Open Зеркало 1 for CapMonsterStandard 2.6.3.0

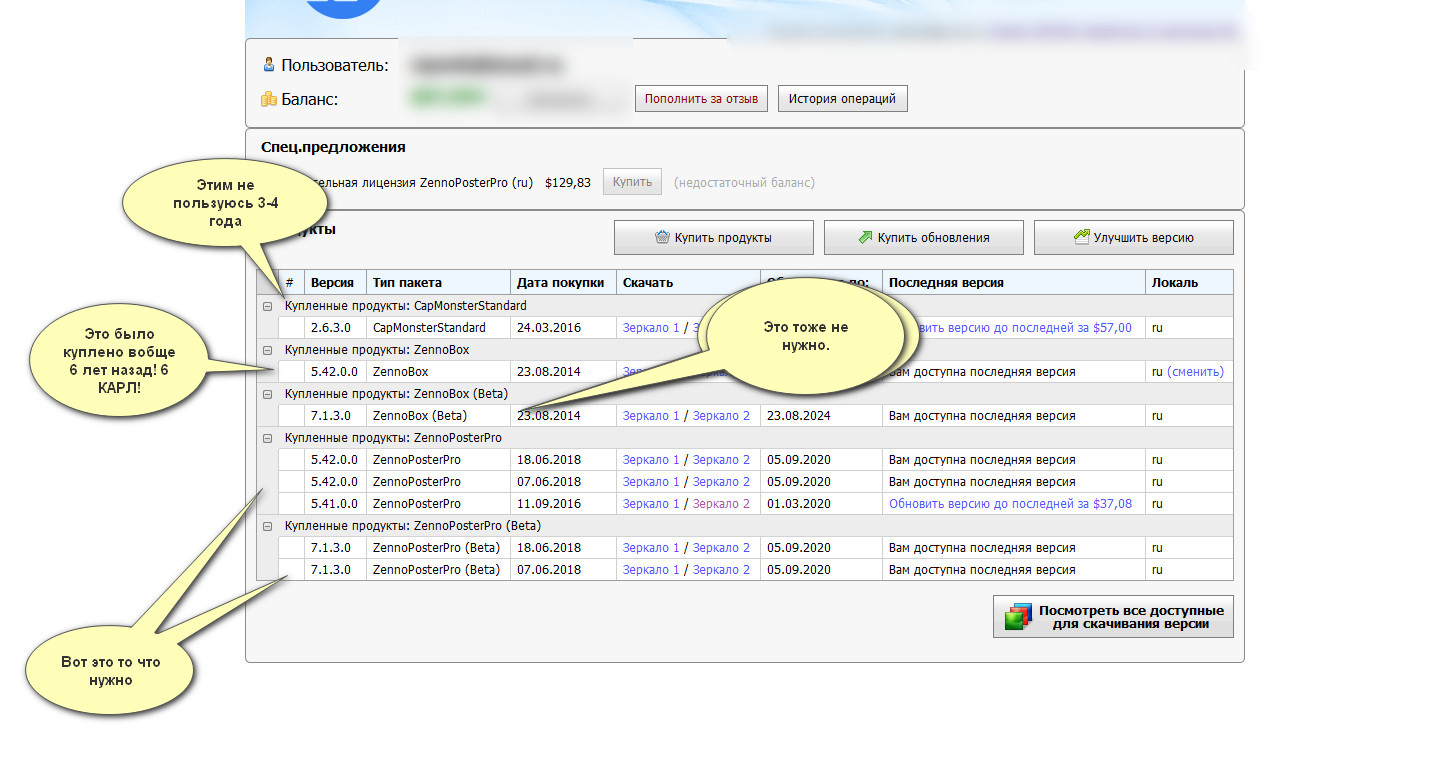click(x=651, y=328)
